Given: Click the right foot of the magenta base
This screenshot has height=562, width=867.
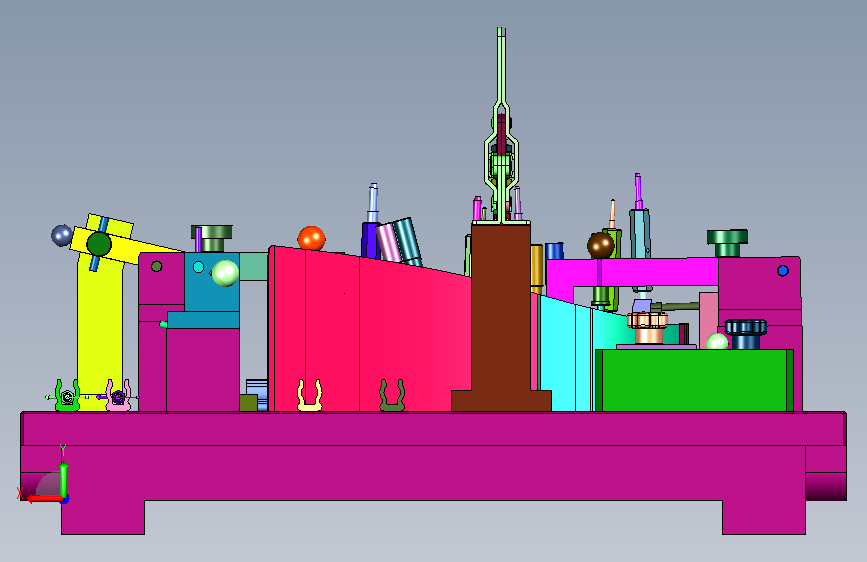Looking at the screenshot, I should pyautogui.click(x=764, y=517).
